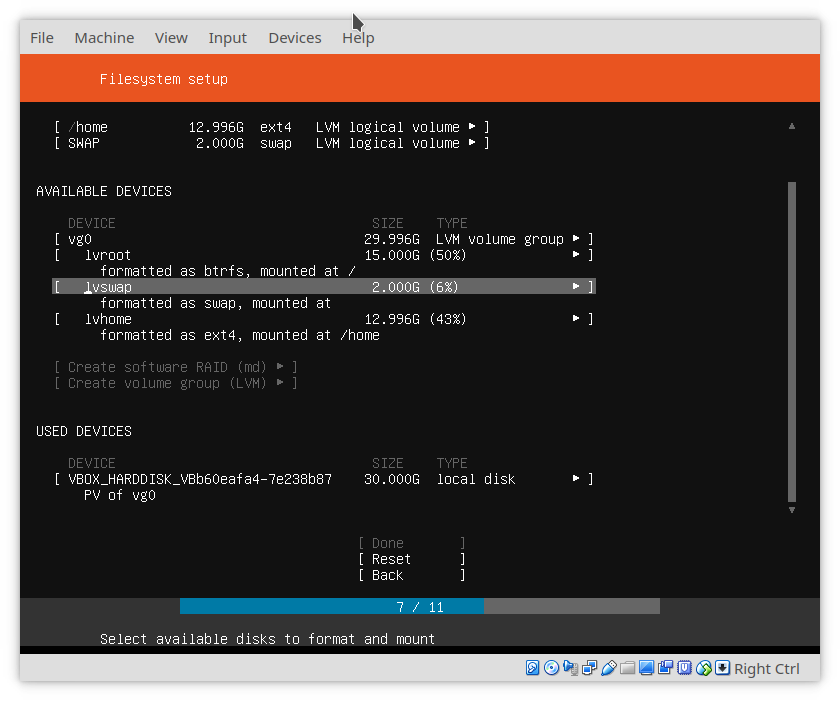Expand the lvroot row arrow
840x701 pixels.
576,254
